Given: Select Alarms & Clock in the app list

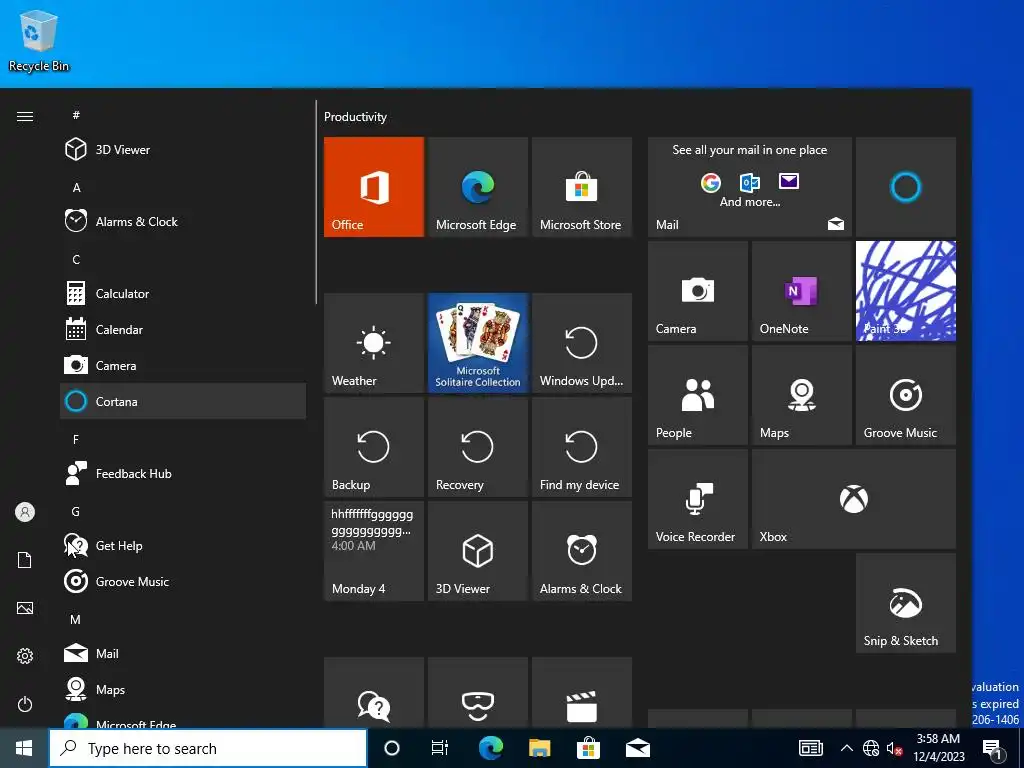Looking at the screenshot, I should tap(183, 221).
